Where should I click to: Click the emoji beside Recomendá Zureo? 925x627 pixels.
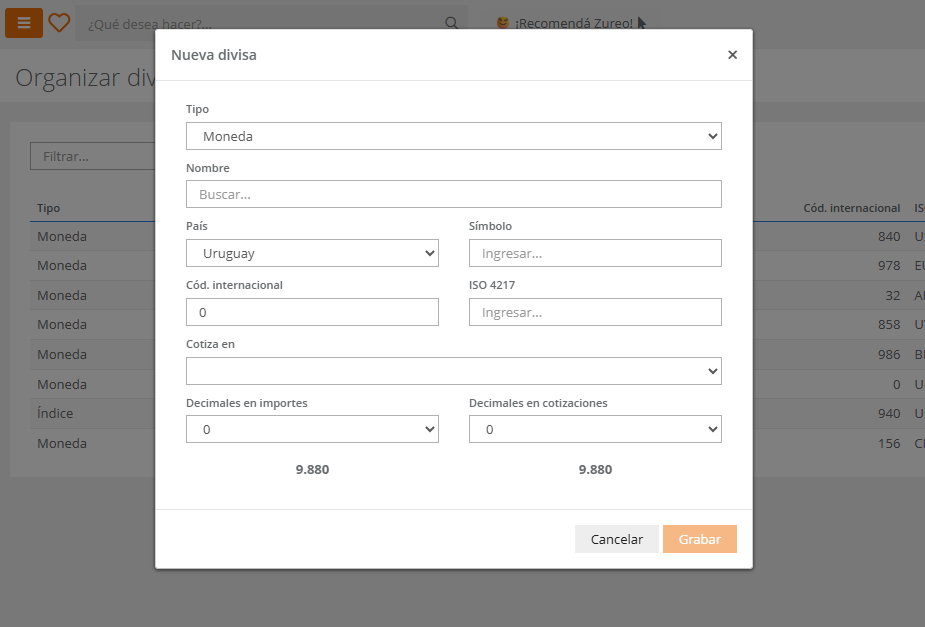(x=503, y=23)
